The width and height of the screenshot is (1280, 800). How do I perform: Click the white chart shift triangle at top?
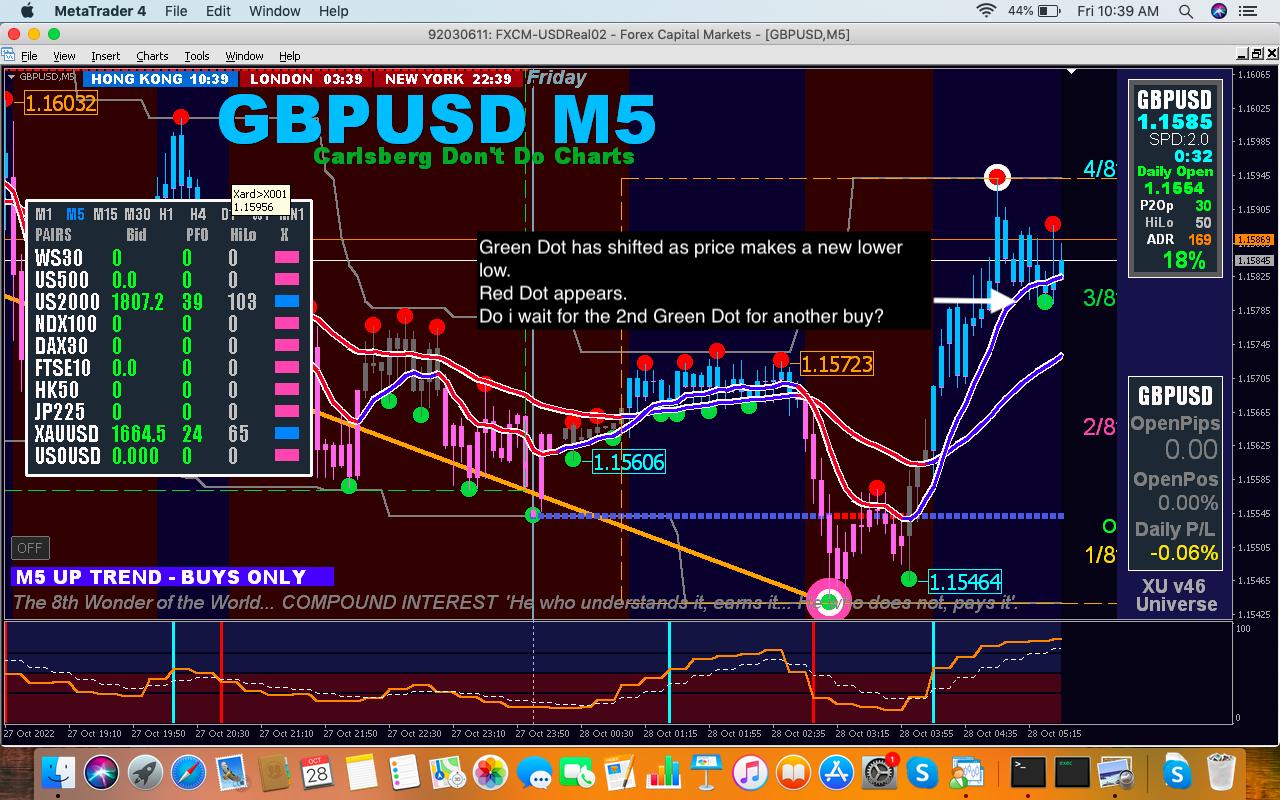tap(1070, 72)
